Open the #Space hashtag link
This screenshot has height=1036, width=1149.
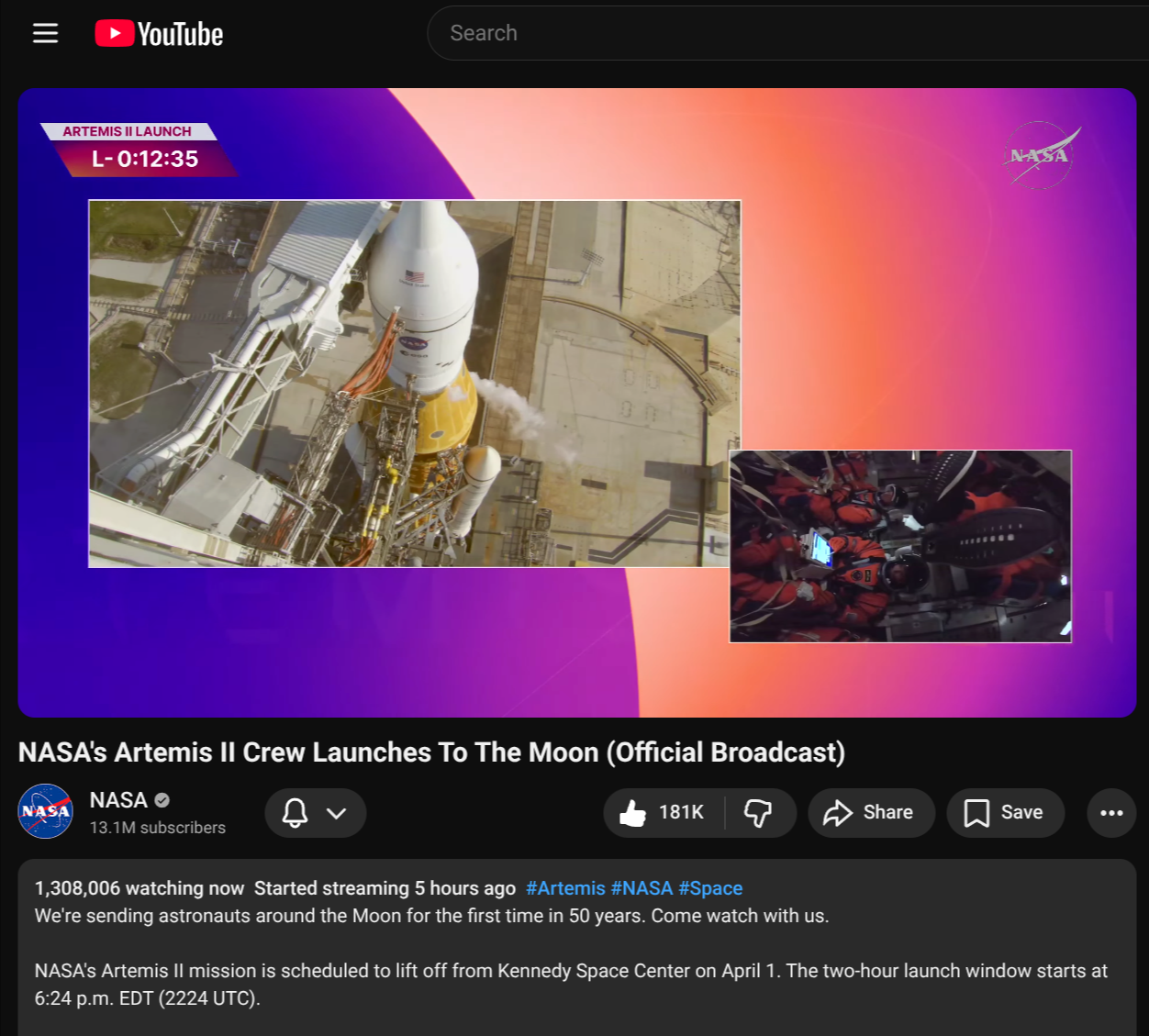tap(710, 888)
